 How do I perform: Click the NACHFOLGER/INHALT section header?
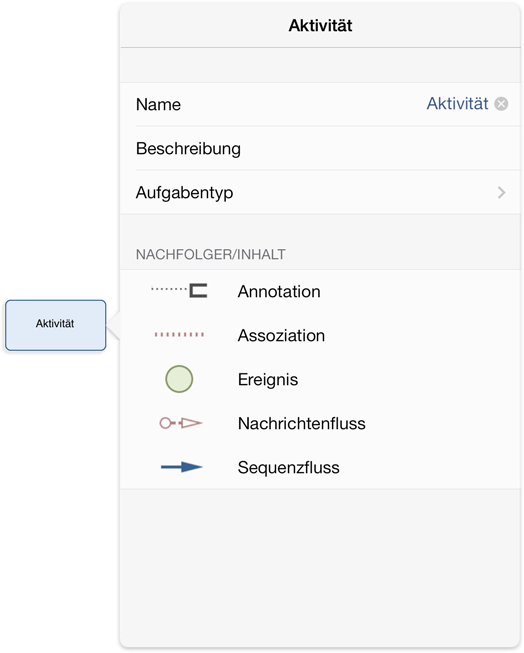pos(211,254)
